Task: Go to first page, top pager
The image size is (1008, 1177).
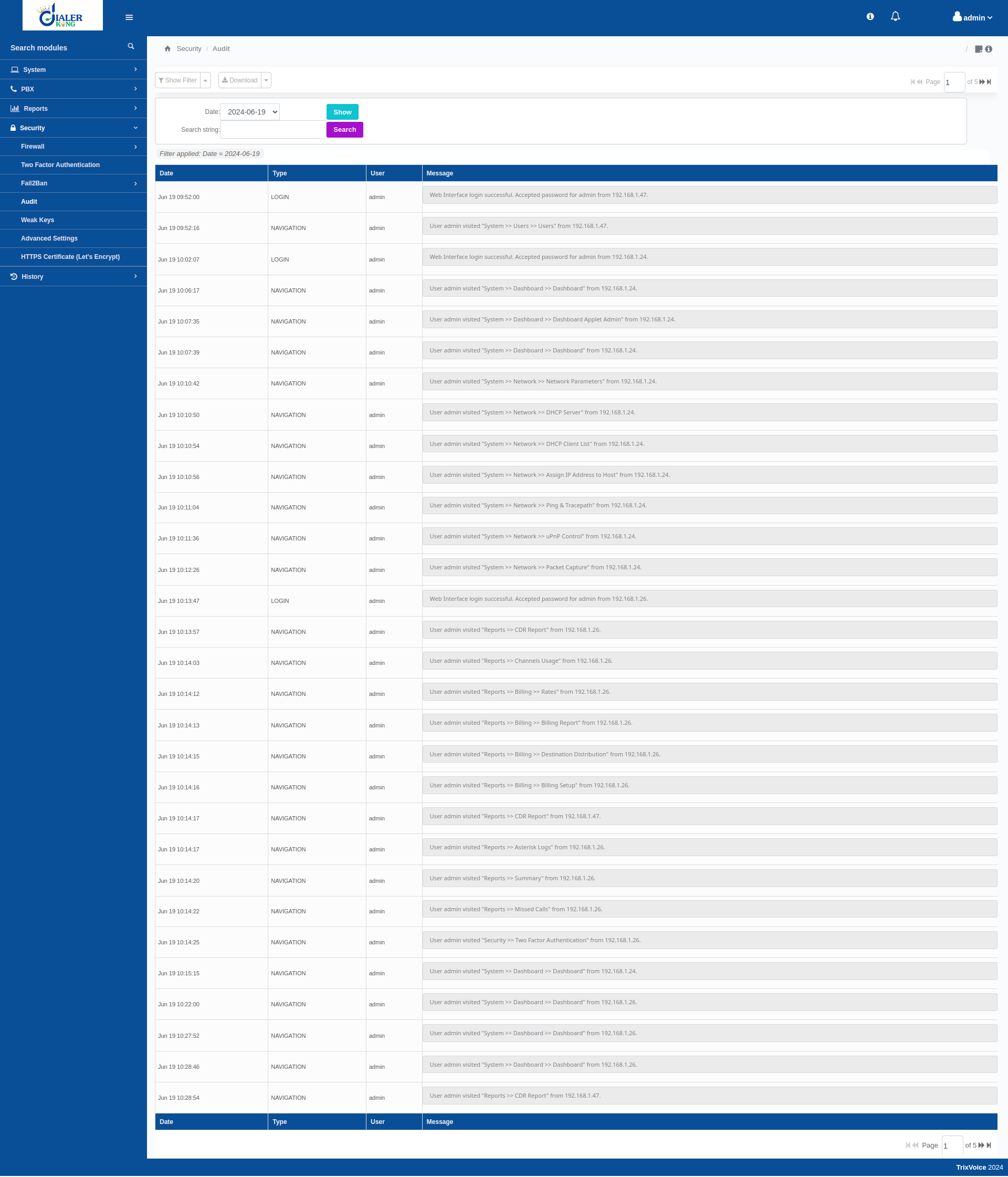Action: (912, 82)
